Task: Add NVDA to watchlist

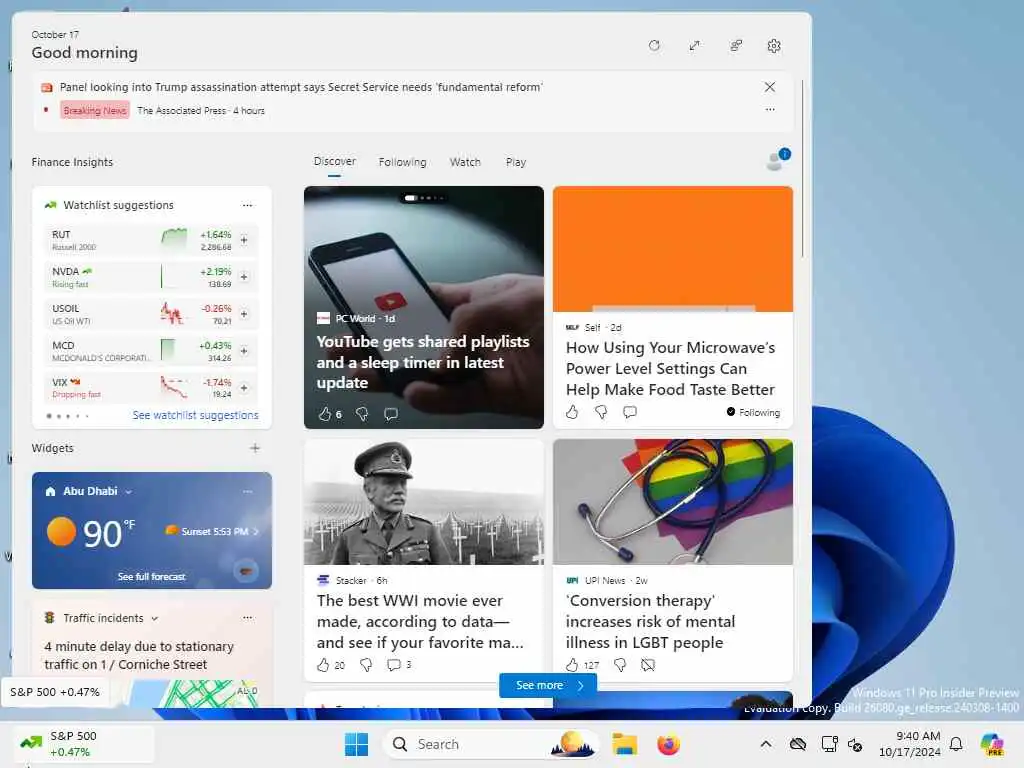Action: coord(244,277)
